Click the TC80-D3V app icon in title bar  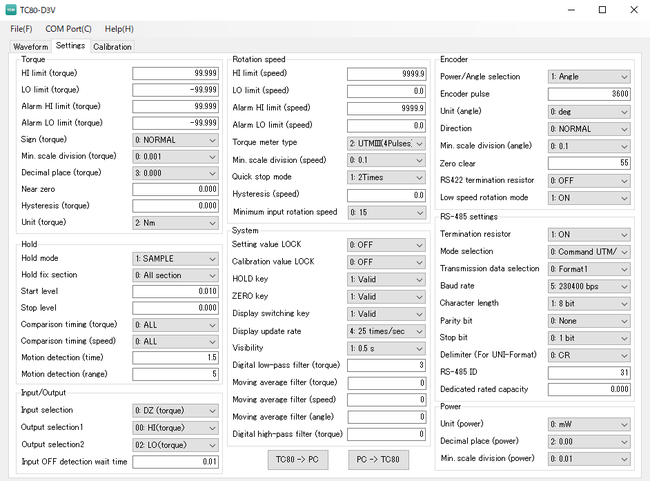[11, 9]
